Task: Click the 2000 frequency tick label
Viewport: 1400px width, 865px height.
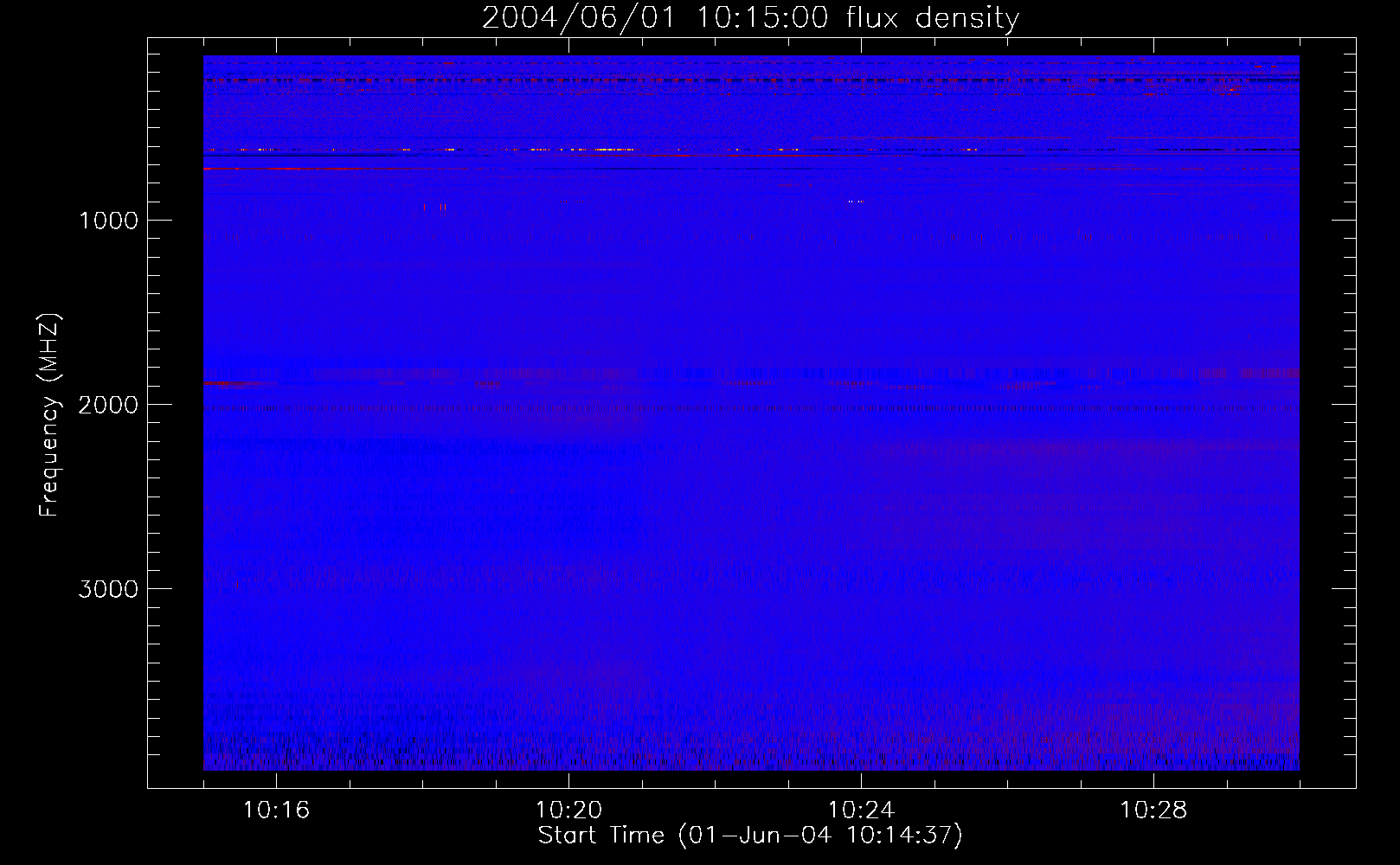Action: (x=108, y=405)
